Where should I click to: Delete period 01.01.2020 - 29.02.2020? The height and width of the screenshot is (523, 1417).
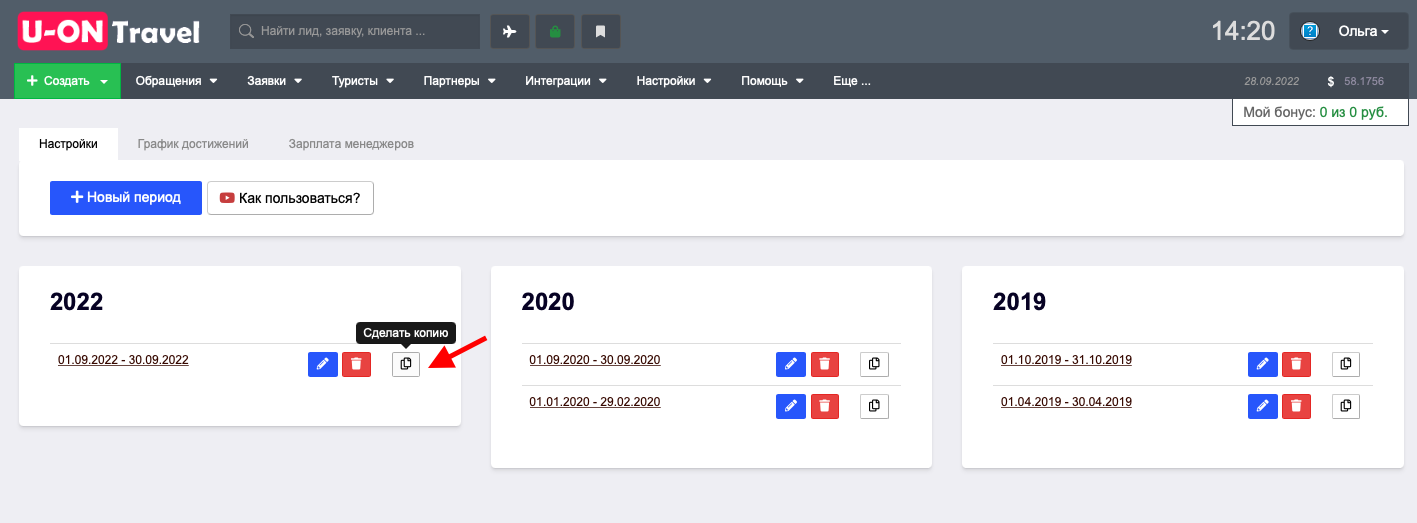coord(825,405)
